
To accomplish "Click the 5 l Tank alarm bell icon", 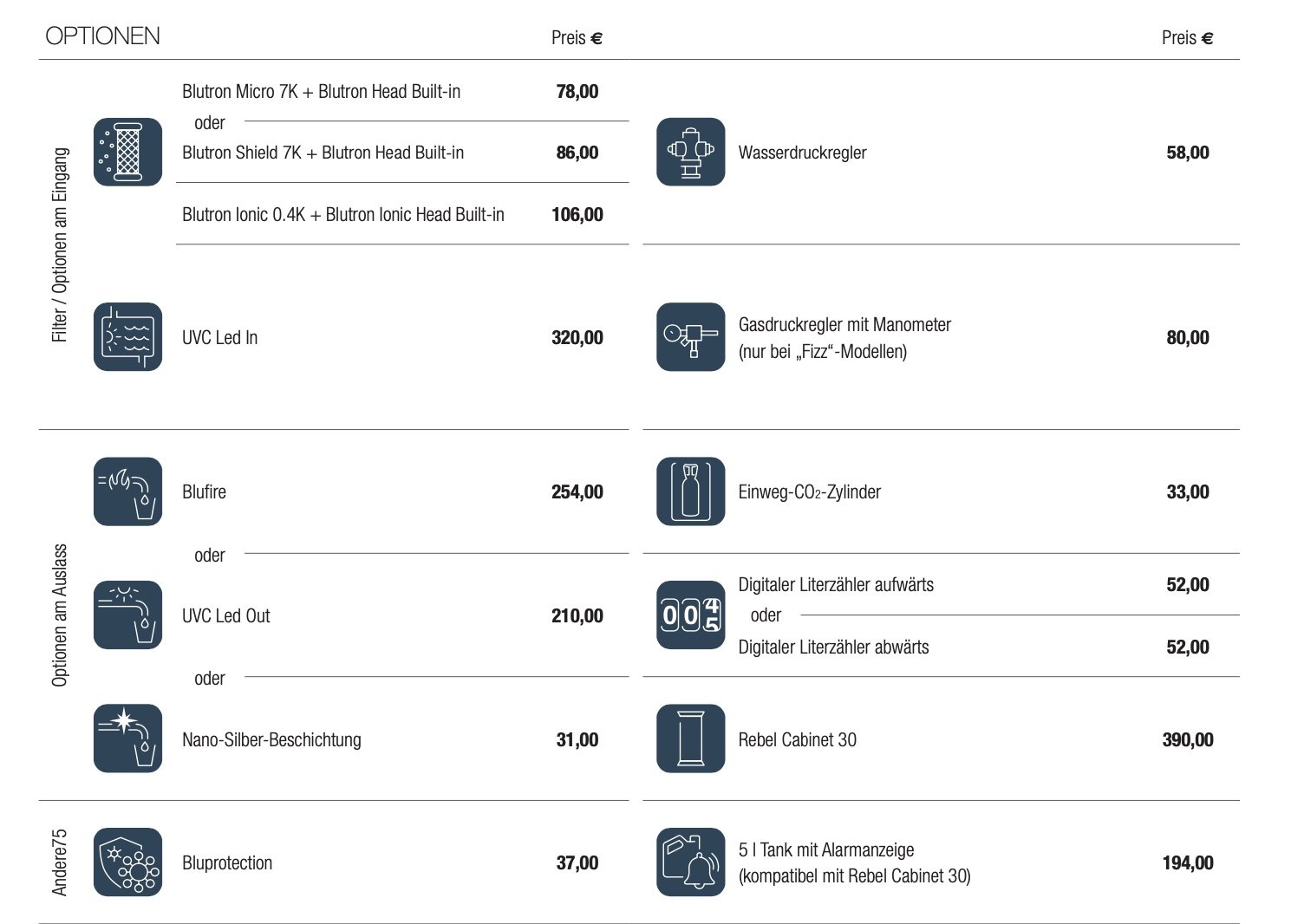I will (x=690, y=862).
